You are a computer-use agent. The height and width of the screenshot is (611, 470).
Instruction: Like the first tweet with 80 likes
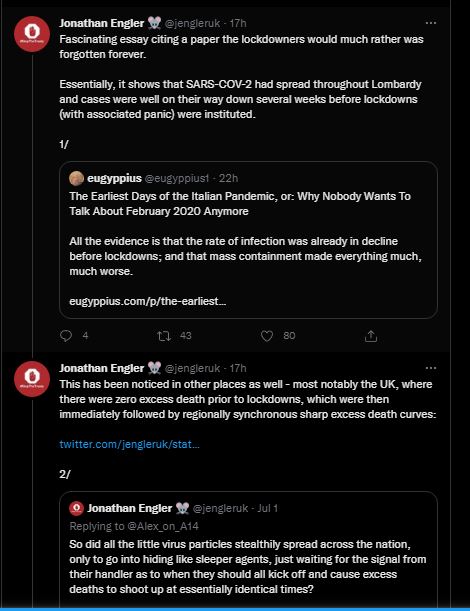[267, 336]
